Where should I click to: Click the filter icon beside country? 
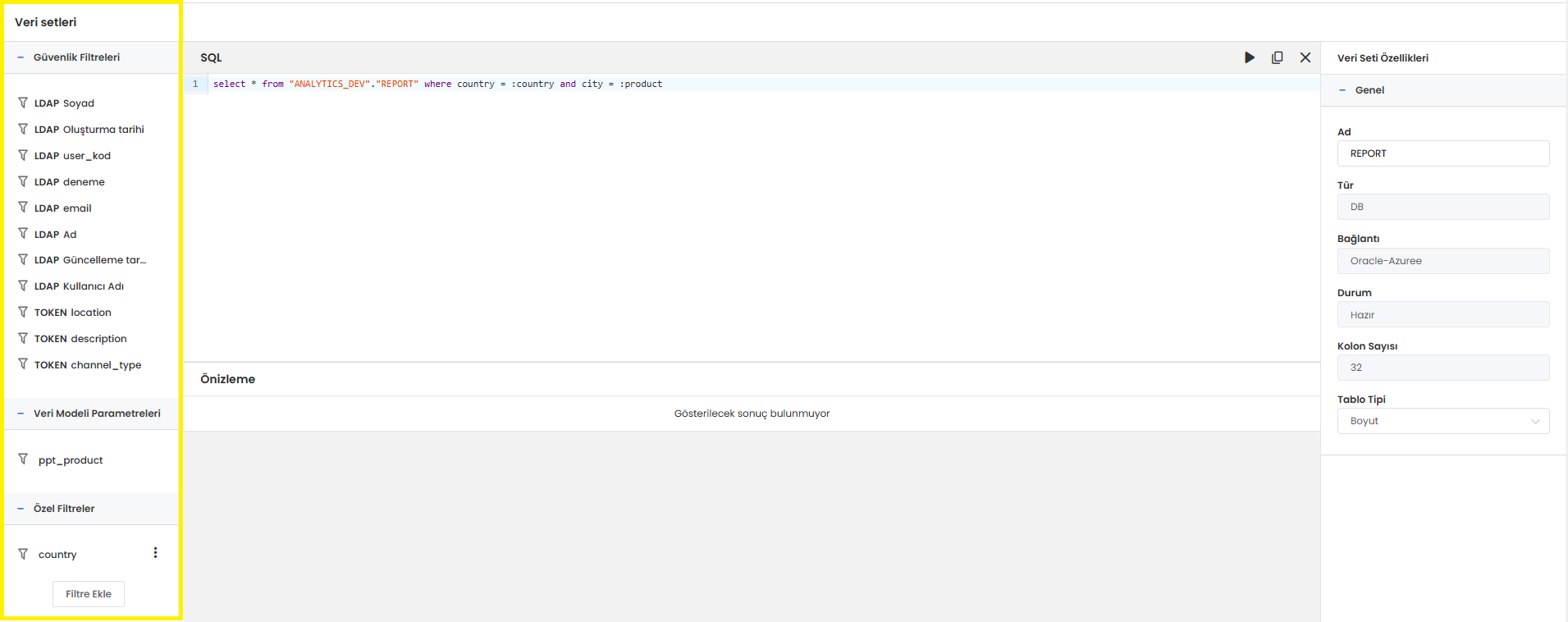23,554
